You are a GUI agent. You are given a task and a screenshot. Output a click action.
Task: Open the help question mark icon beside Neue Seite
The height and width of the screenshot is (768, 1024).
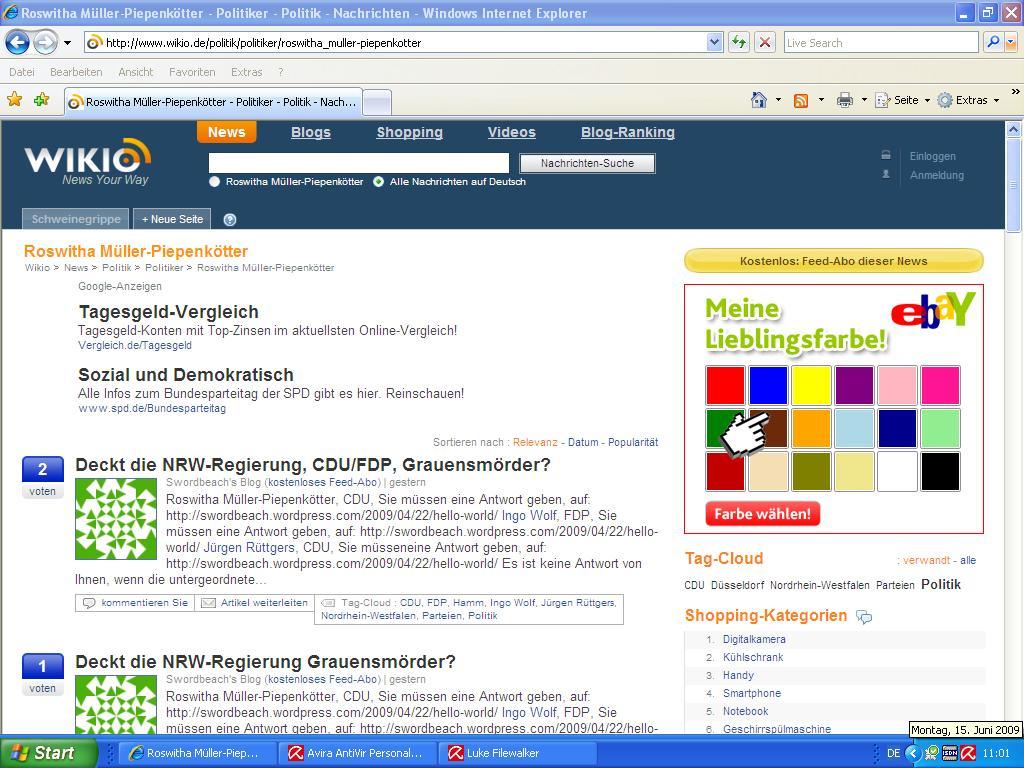[x=230, y=219]
